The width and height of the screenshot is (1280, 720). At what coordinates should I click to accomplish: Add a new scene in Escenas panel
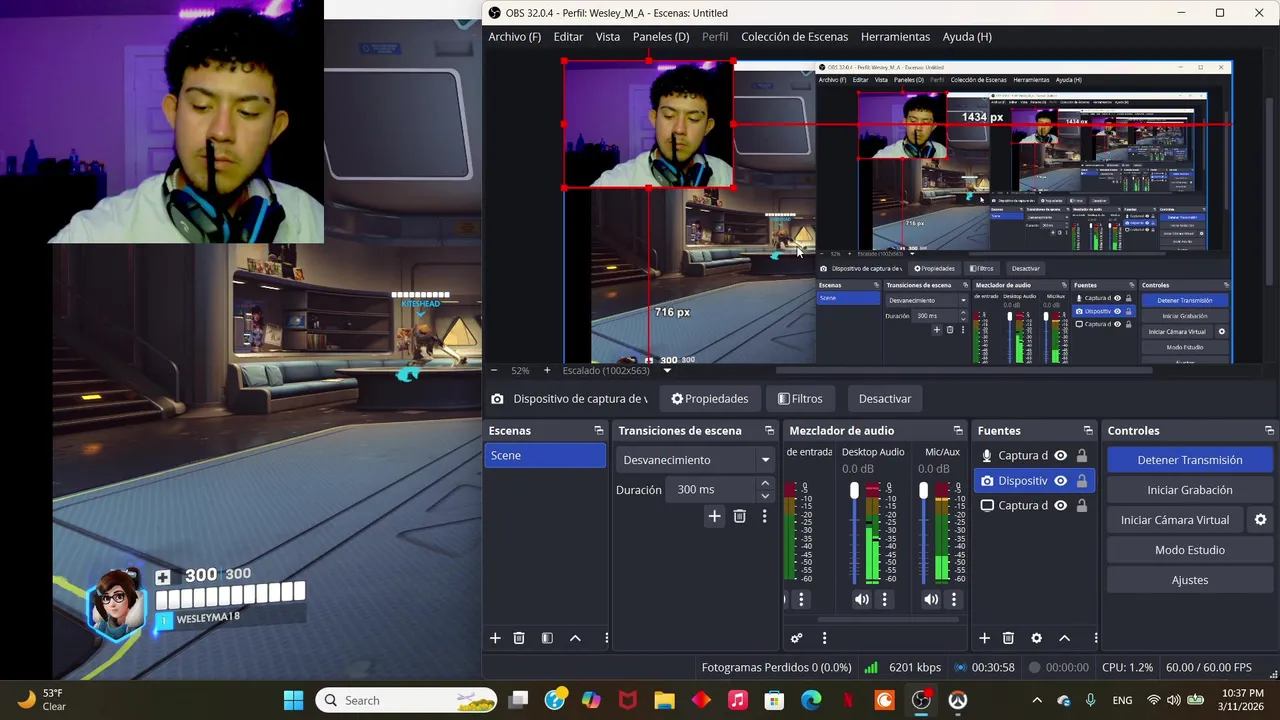[x=495, y=638]
